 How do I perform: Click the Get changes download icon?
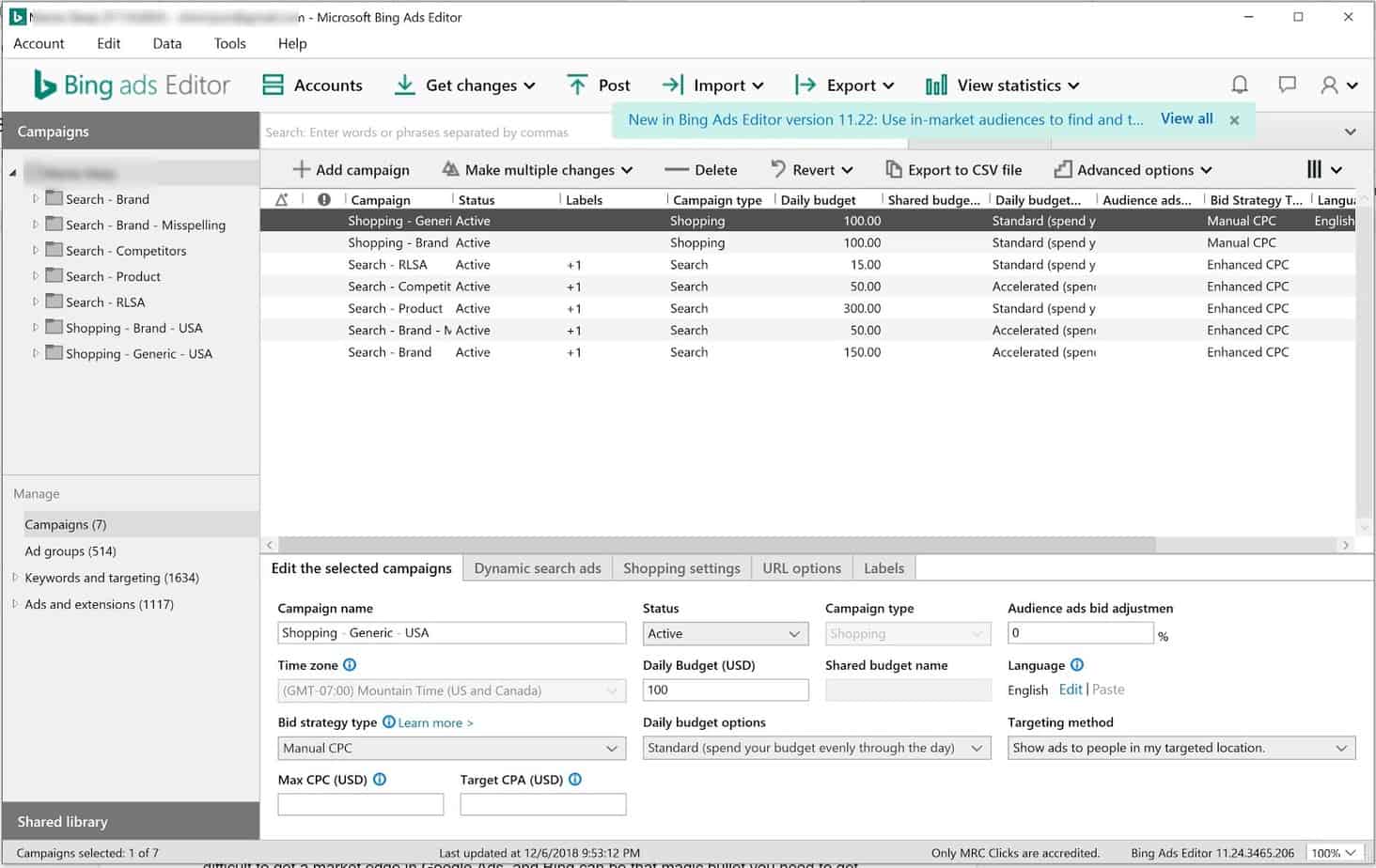coord(404,85)
